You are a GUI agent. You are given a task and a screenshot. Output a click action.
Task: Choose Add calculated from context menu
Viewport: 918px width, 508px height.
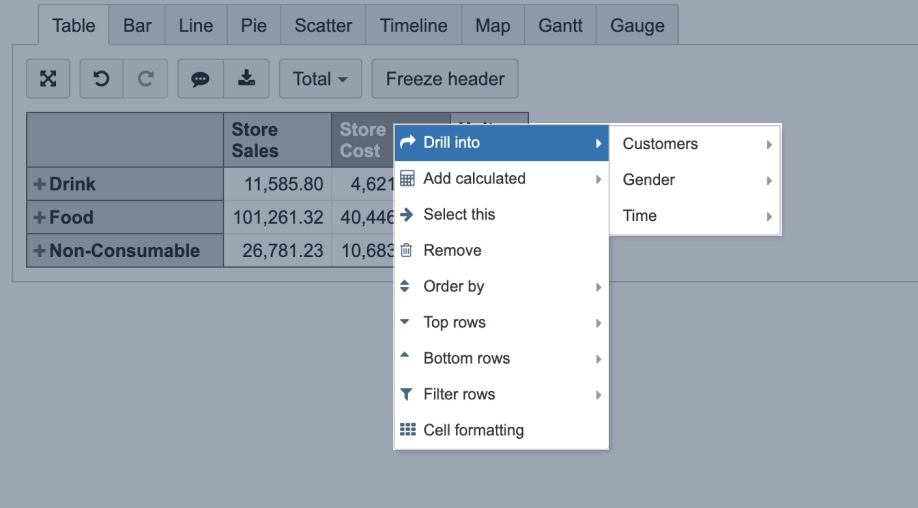[x=474, y=179]
